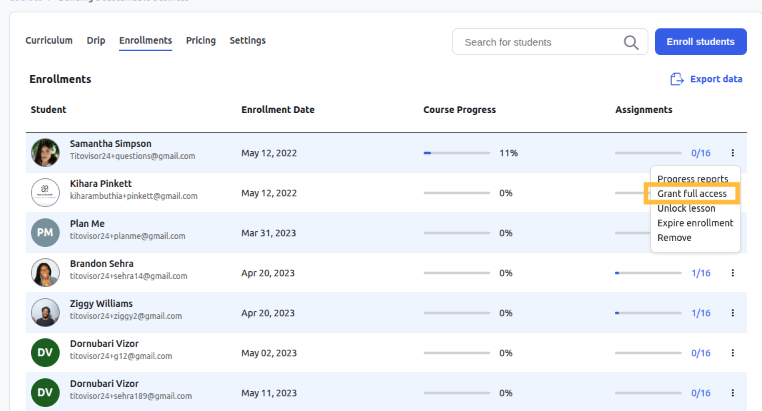Open Brandon Sehra's three-dot options menu
Image resolution: width=762 pixels, height=411 pixels.
click(732, 273)
